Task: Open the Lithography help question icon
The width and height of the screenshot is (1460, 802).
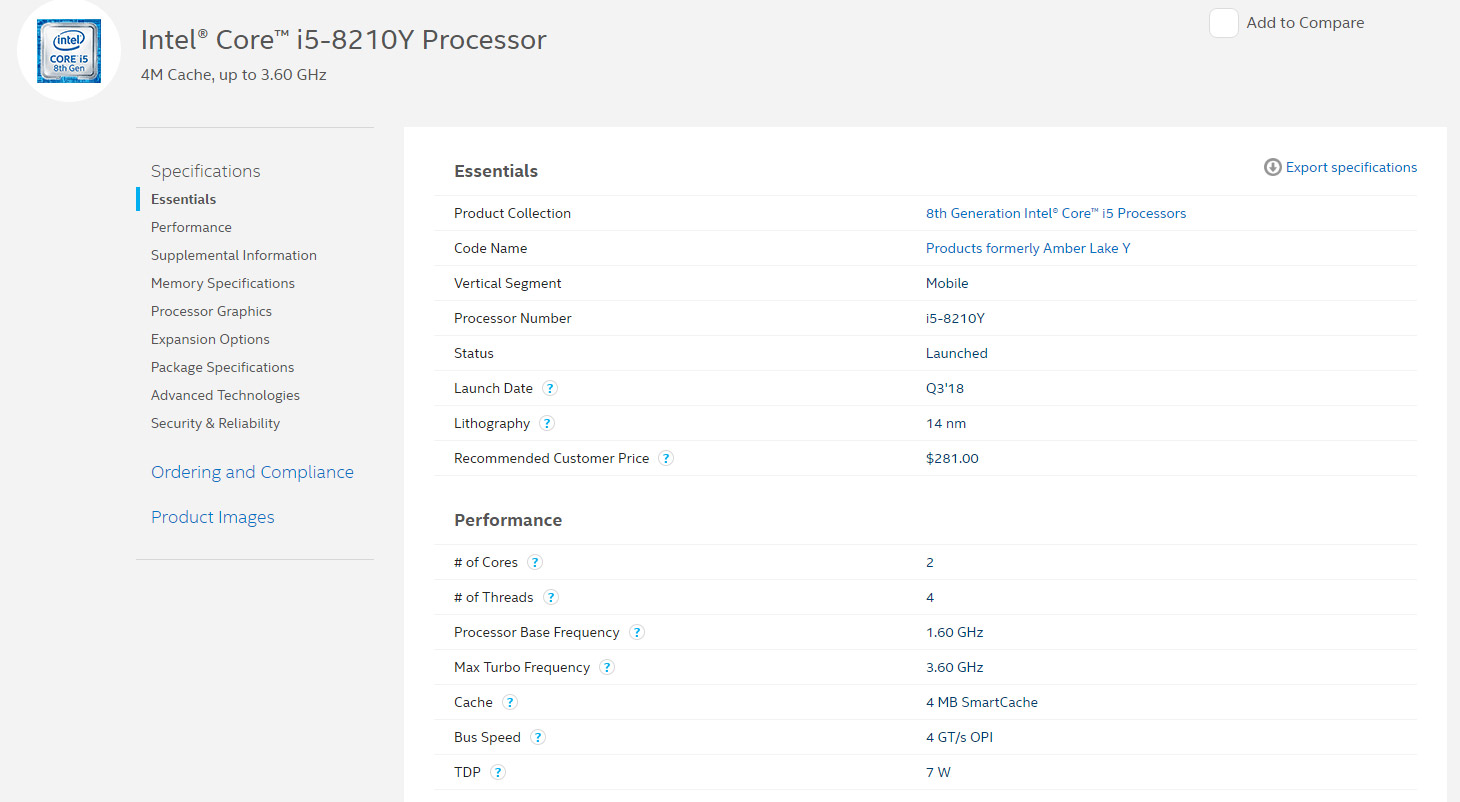Action: click(547, 423)
